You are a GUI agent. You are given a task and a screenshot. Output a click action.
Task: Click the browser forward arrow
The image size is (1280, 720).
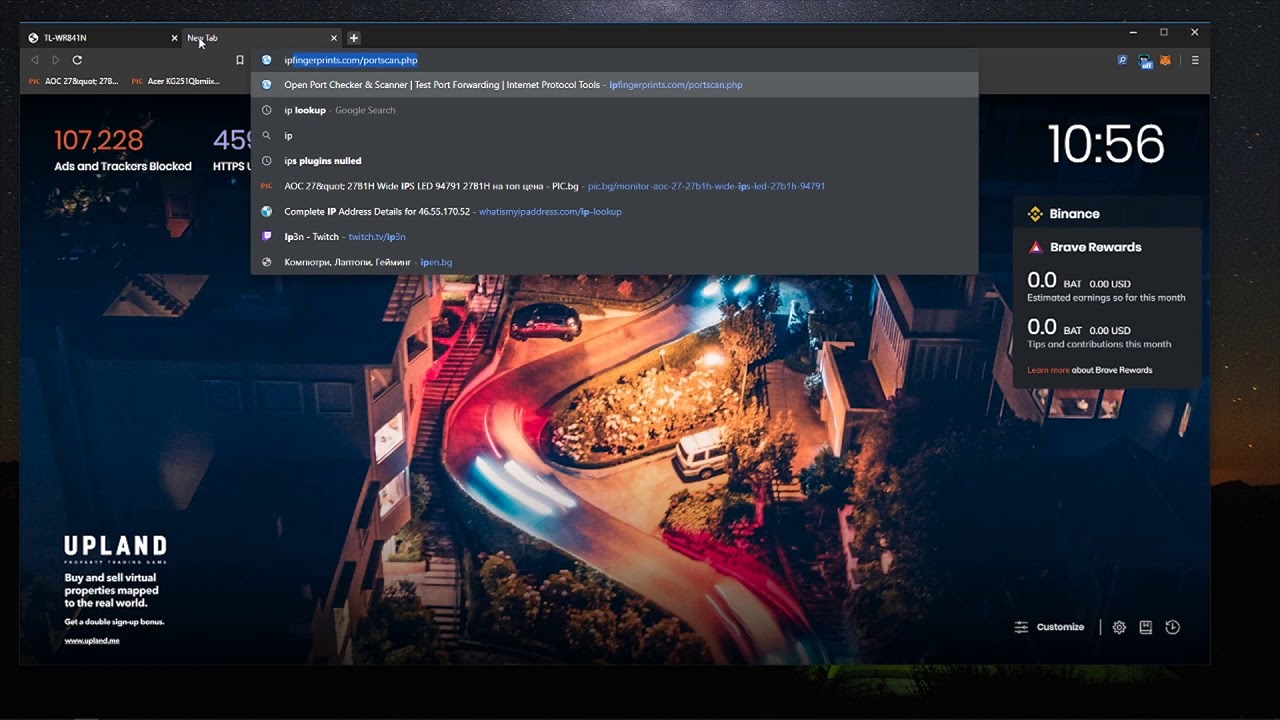pyautogui.click(x=55, y=60)
